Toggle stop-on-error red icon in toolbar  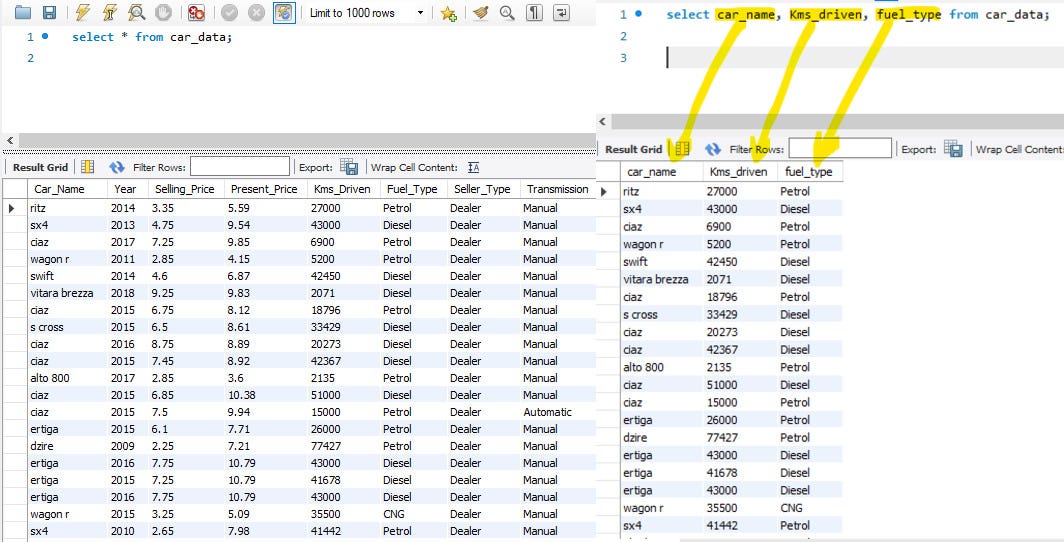click(196, 12)
